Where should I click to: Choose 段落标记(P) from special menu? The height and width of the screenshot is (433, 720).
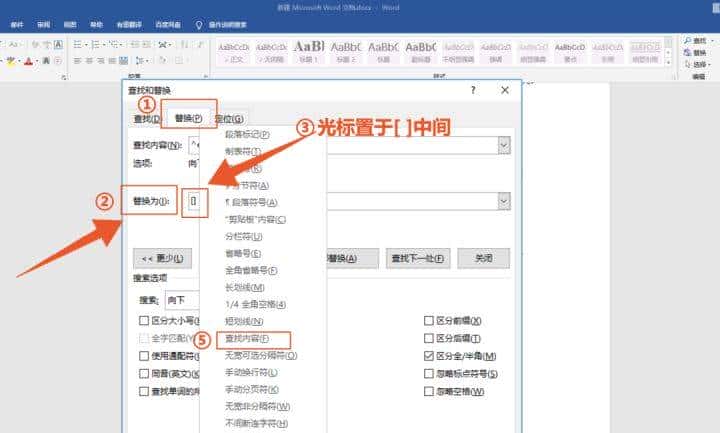[247, 135]
